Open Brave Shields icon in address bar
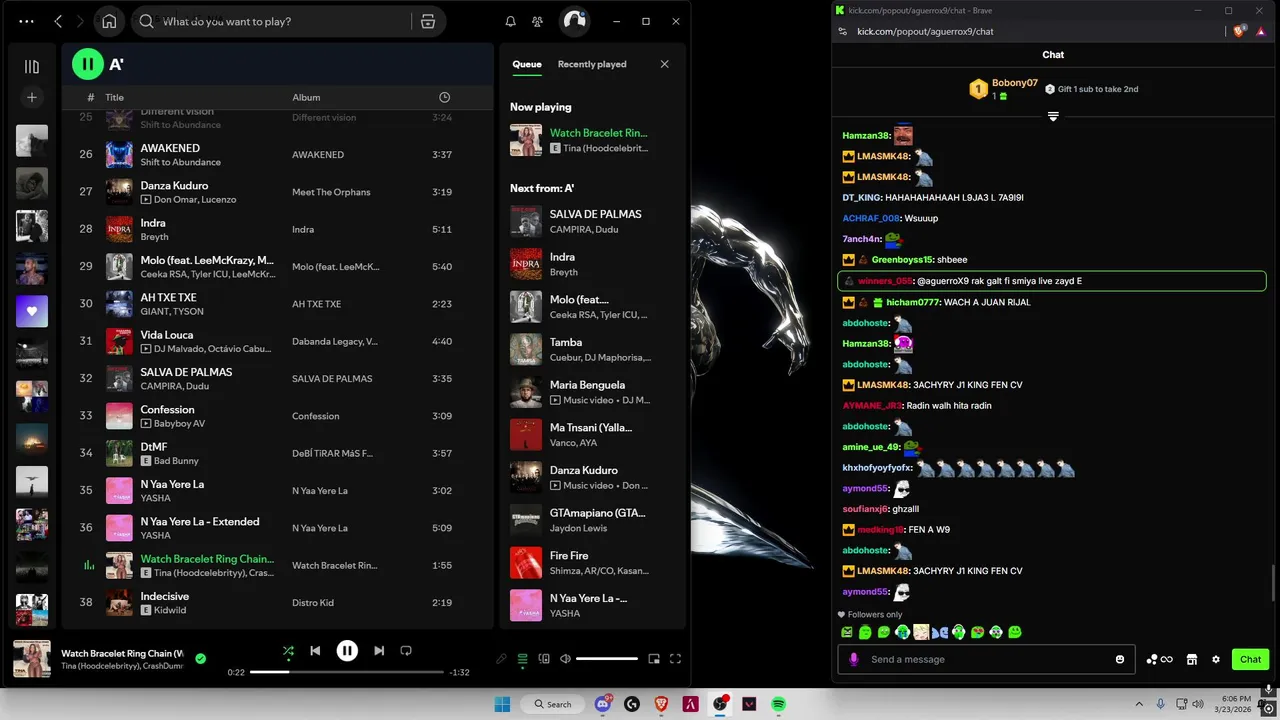 click(x=1241, y=31)
